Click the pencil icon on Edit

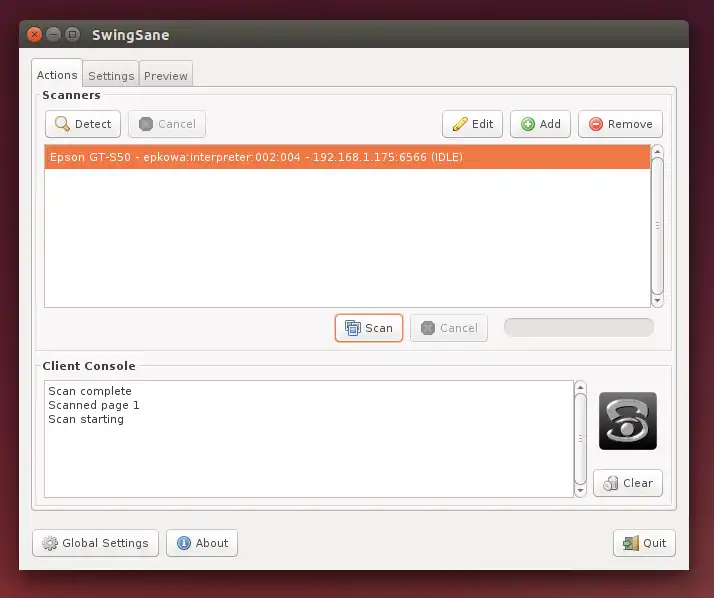click(x=460, y=124)
